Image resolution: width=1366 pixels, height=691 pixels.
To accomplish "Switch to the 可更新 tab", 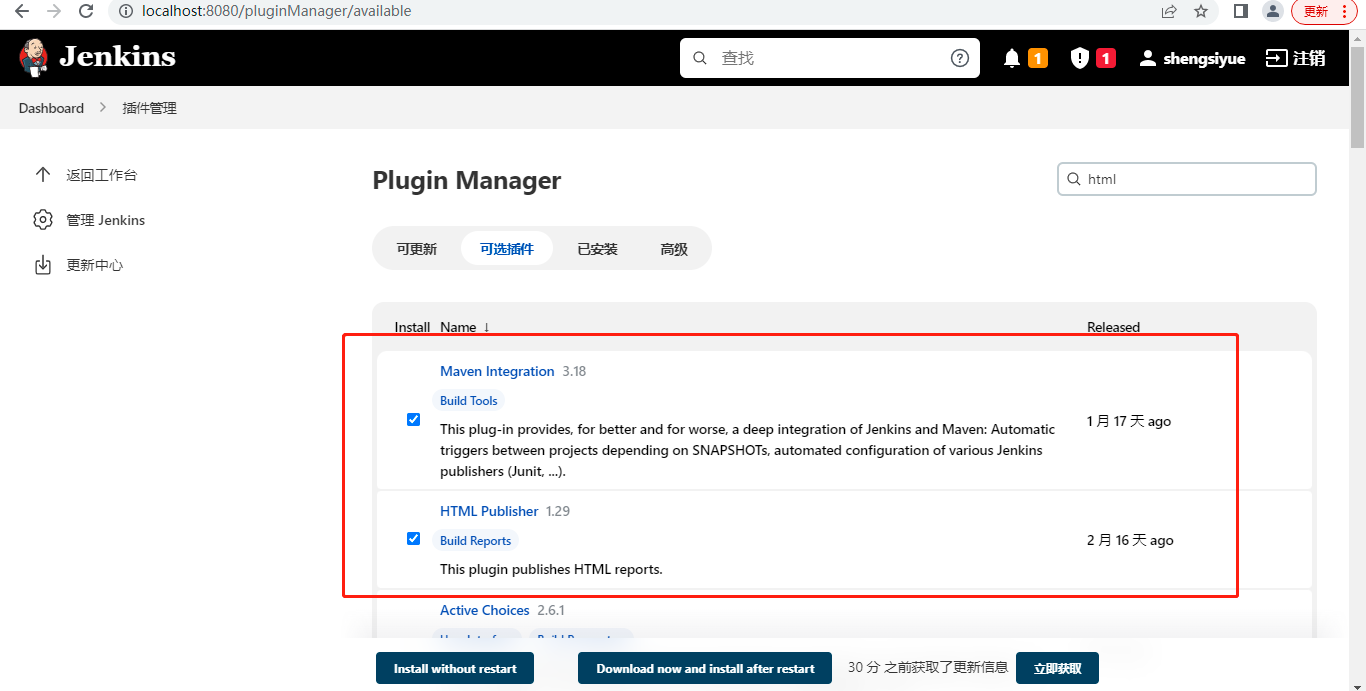I will coord(417,249).
